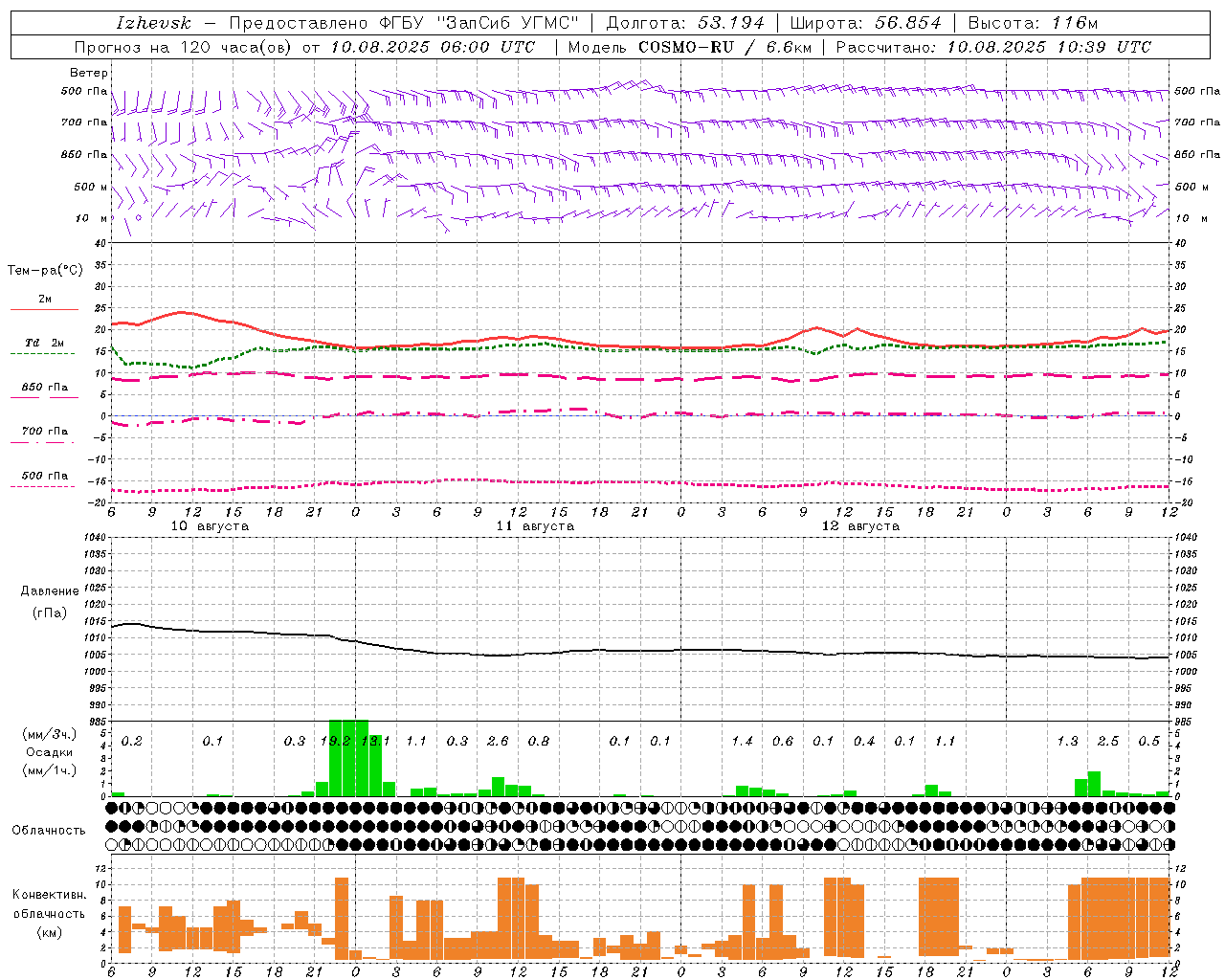Click the '11 августа' date label

pyautogui.click(x=535, y=526)
